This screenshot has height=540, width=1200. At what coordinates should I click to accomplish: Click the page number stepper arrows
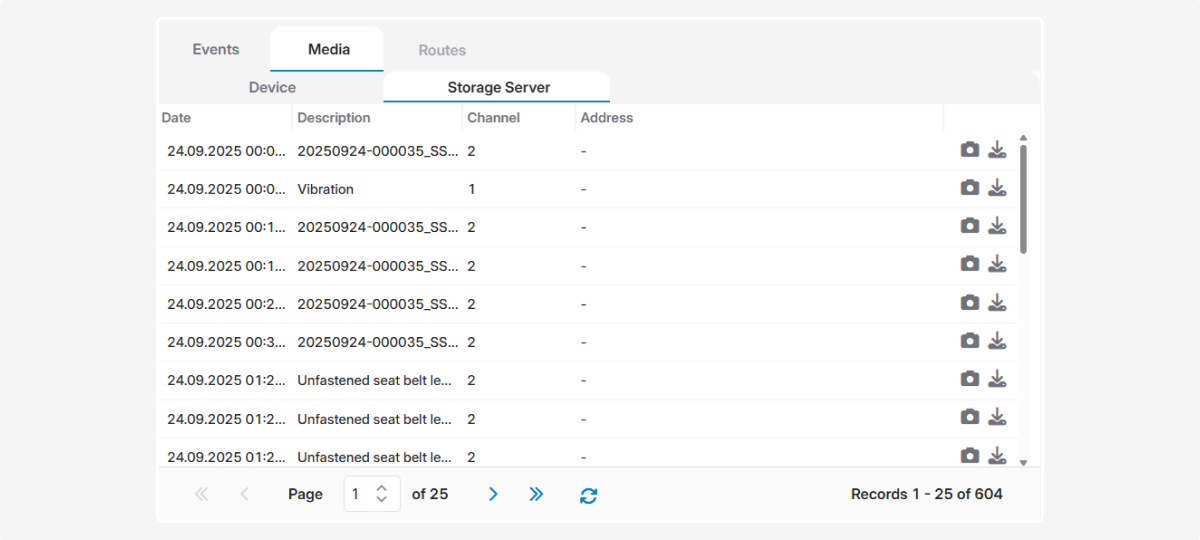point(381,494)
